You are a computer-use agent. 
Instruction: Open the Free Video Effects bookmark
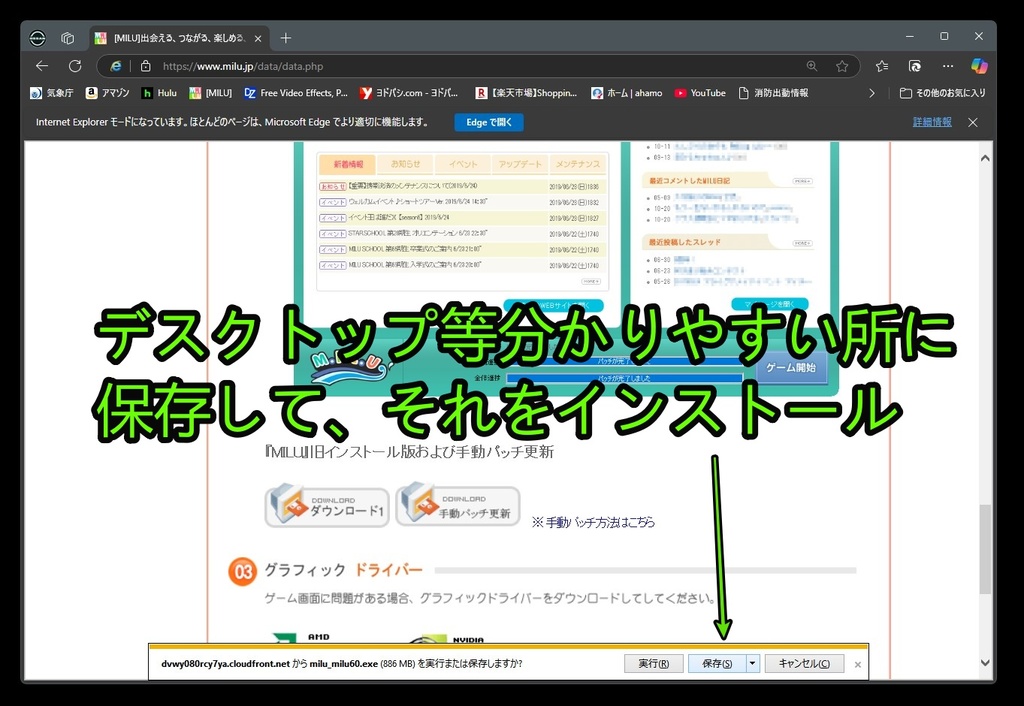click(x=296, y=93)
